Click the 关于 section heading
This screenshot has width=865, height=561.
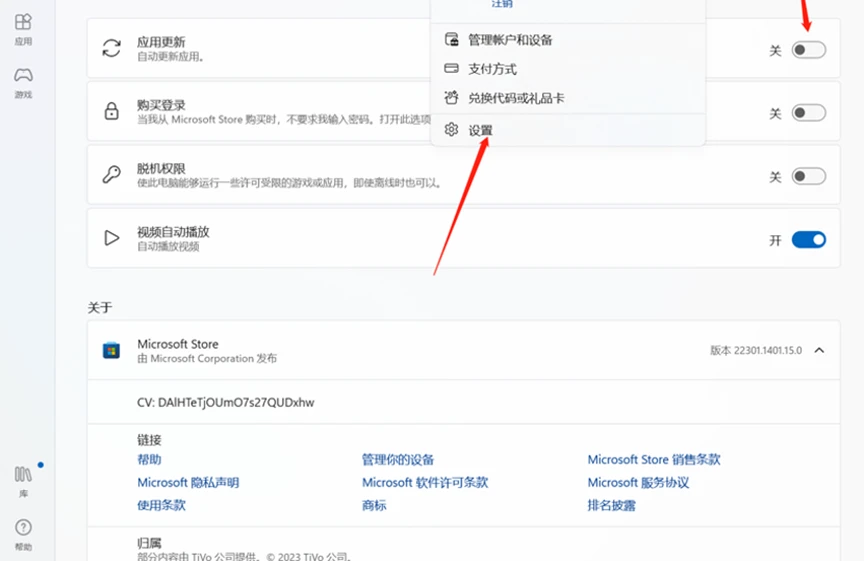100,307
